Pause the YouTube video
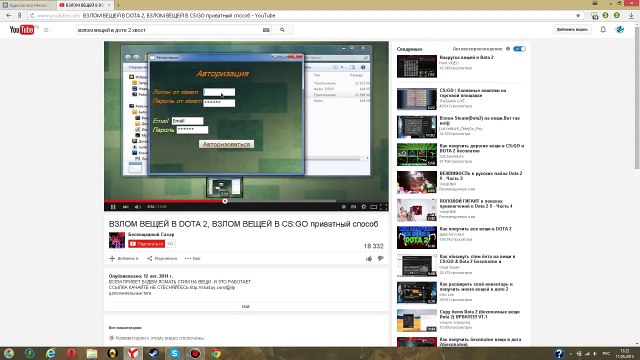 pyautogui.click(x=113, y=207)
